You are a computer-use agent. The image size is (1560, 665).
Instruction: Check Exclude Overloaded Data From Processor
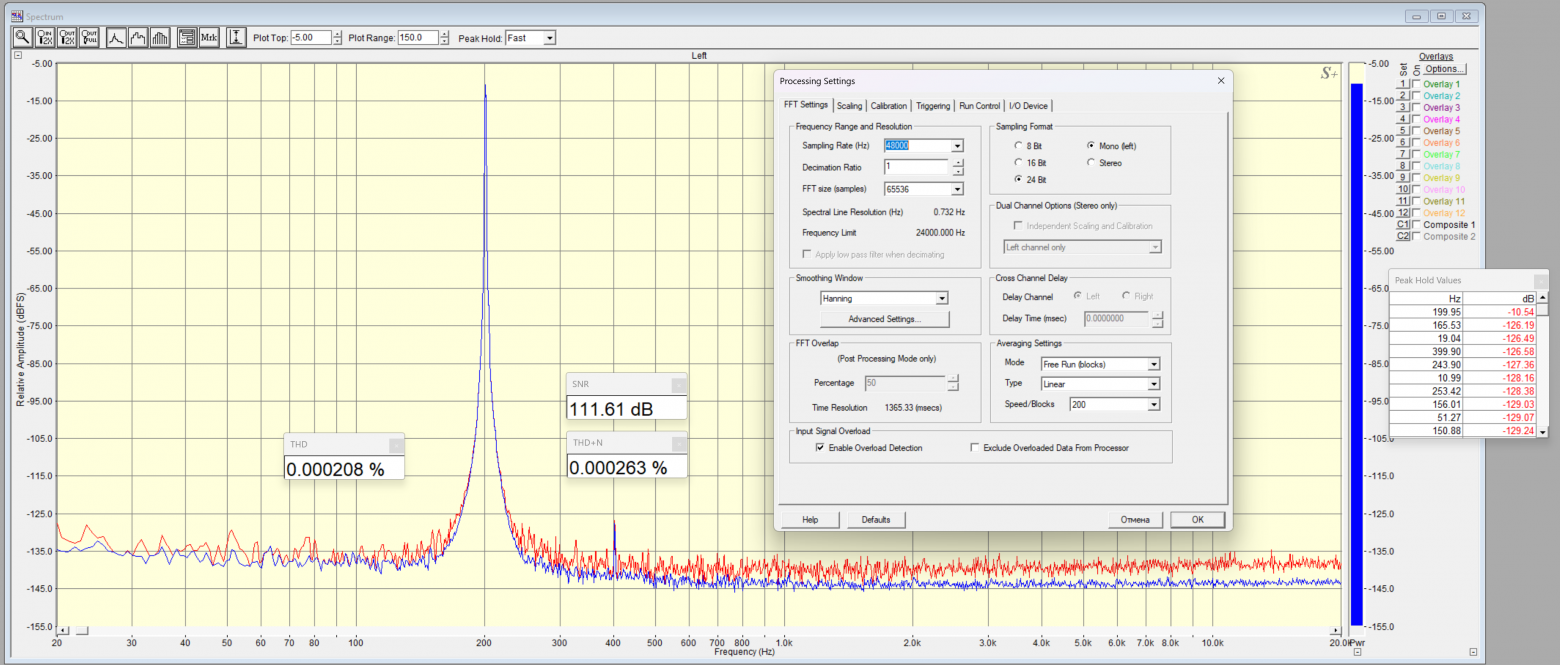click(975, 448)
